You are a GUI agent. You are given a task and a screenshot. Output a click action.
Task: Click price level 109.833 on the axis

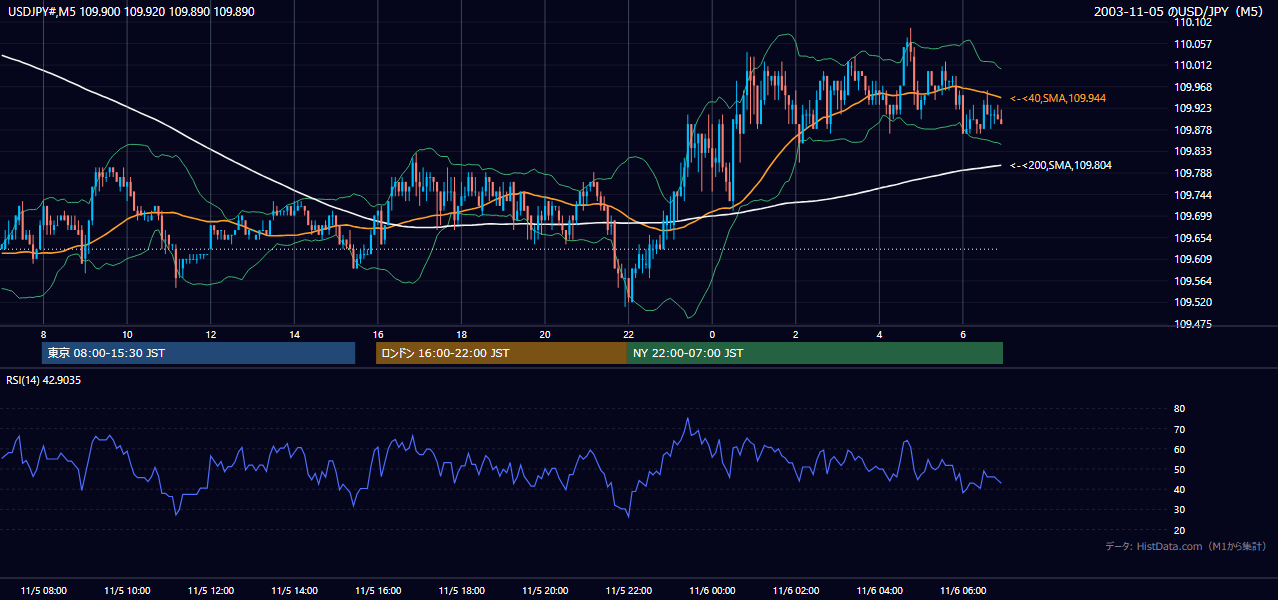[1193, 151]
